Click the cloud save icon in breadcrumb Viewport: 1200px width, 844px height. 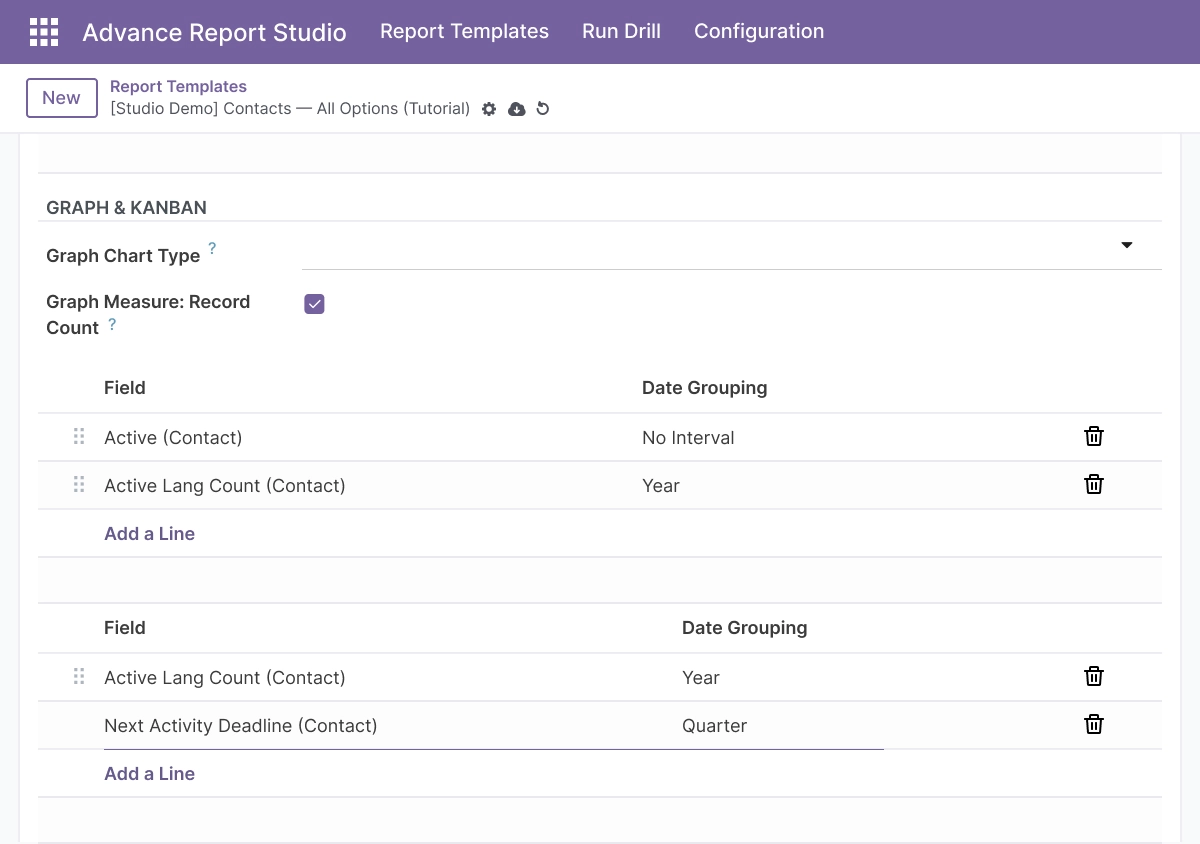pos(516,109)
